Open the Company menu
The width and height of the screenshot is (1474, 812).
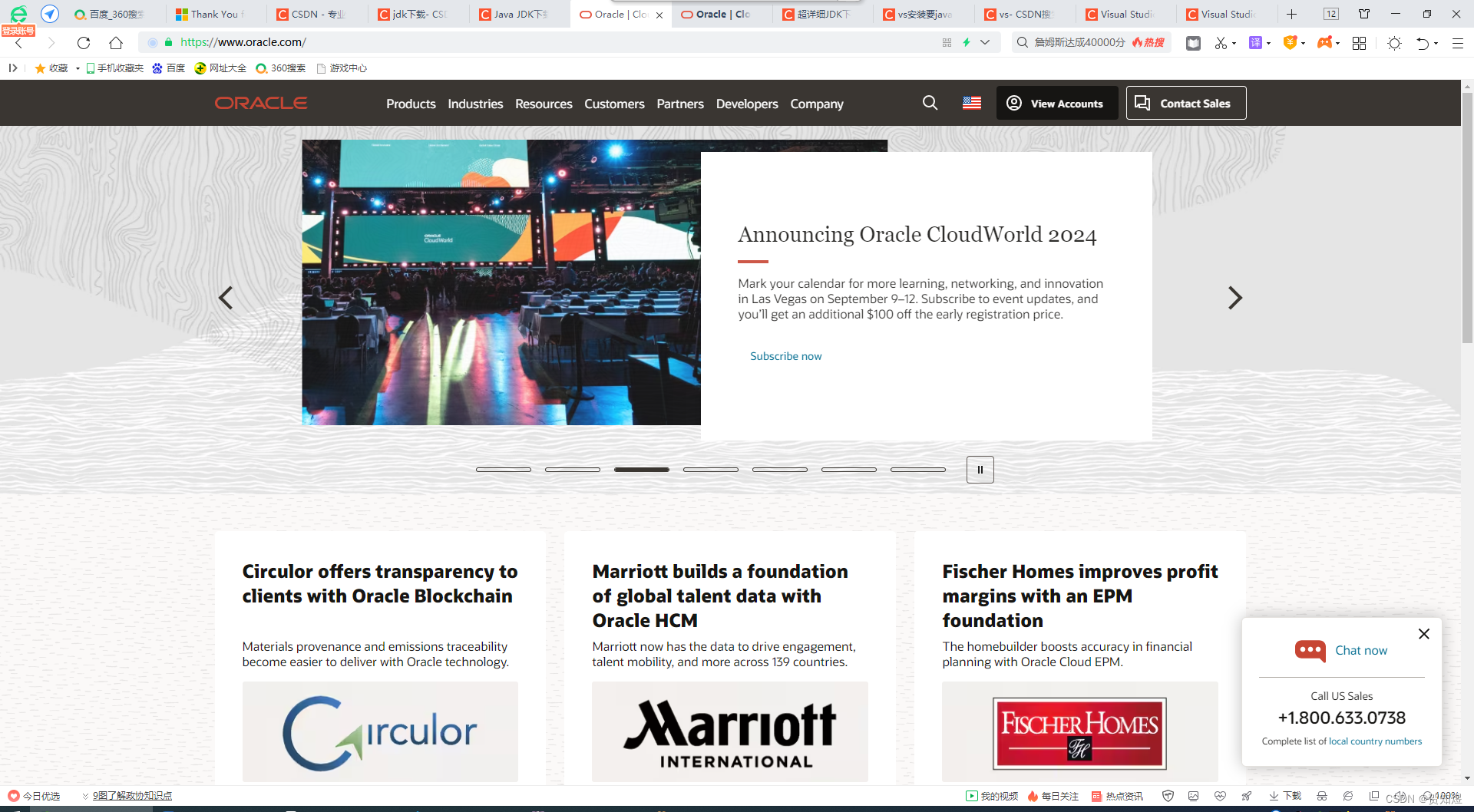(817, 104)
